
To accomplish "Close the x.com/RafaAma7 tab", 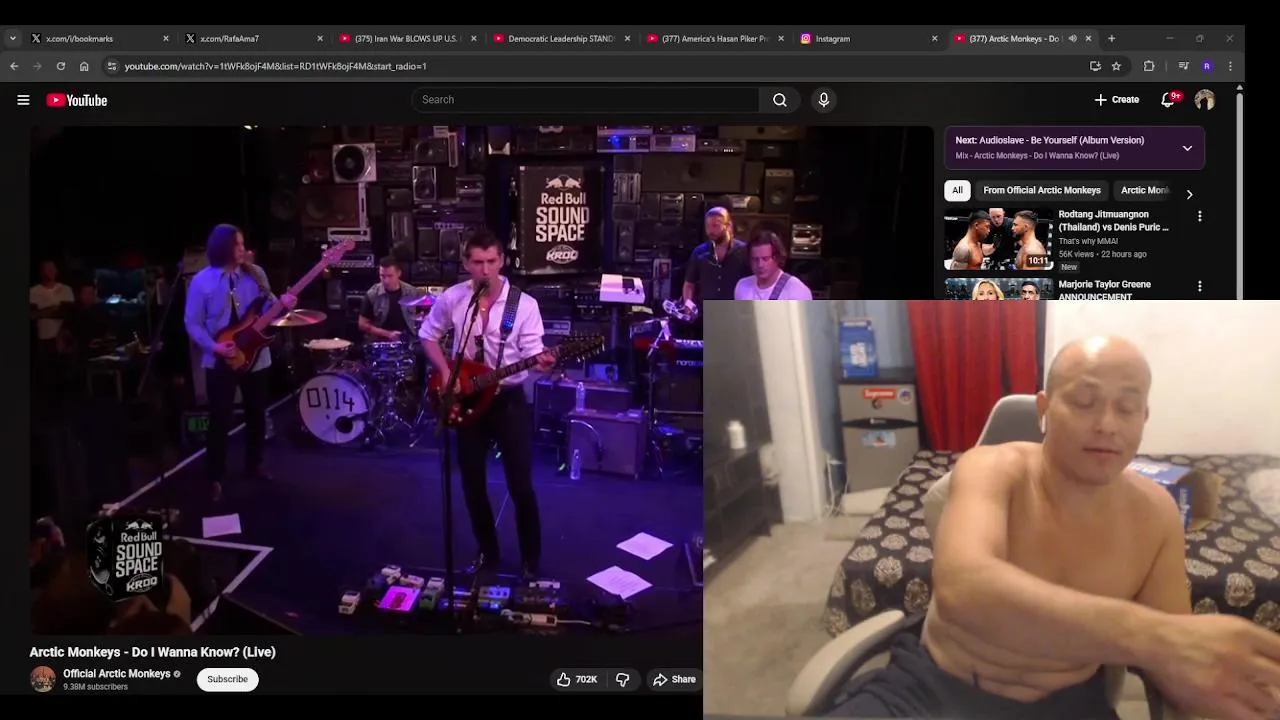I will 320,39.
